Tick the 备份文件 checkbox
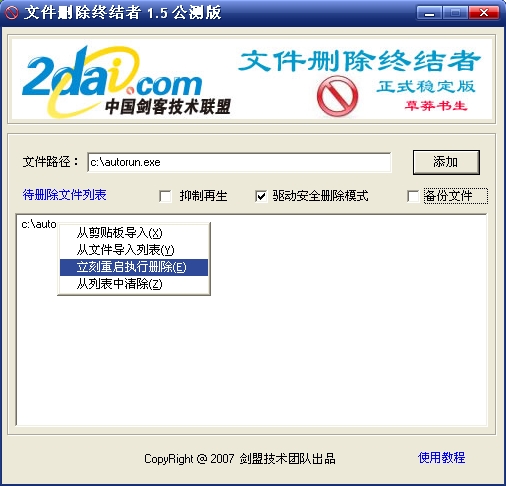 pyautogui.click(x=413, y=196)
